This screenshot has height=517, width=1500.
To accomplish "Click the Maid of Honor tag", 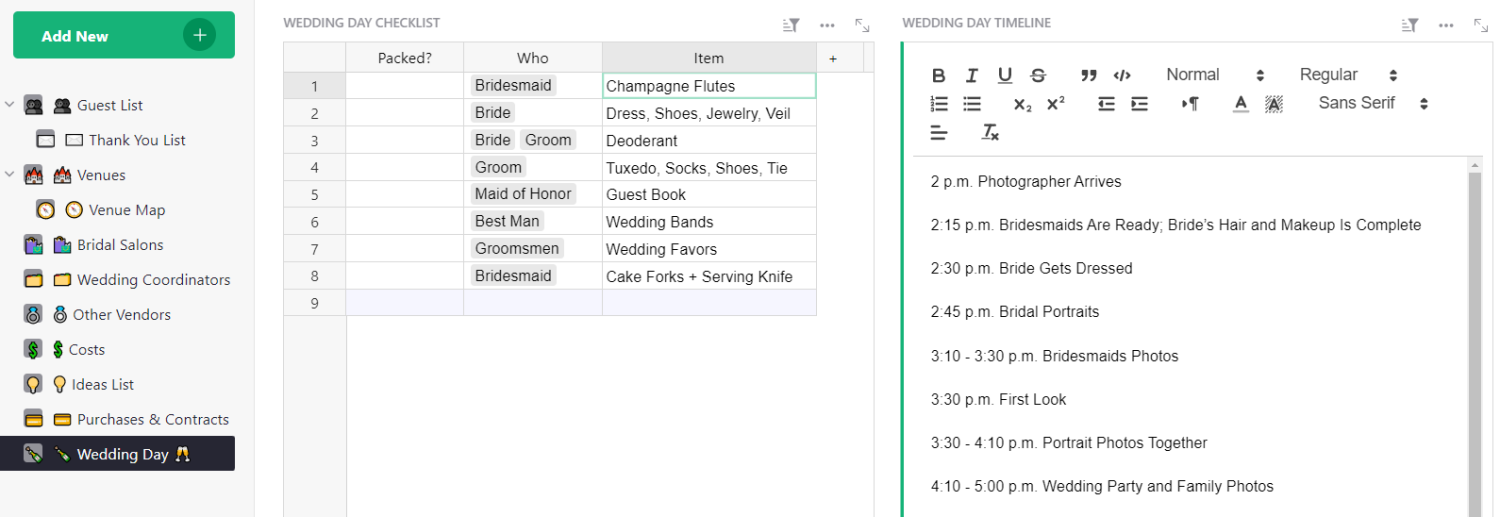I will 523,194.
